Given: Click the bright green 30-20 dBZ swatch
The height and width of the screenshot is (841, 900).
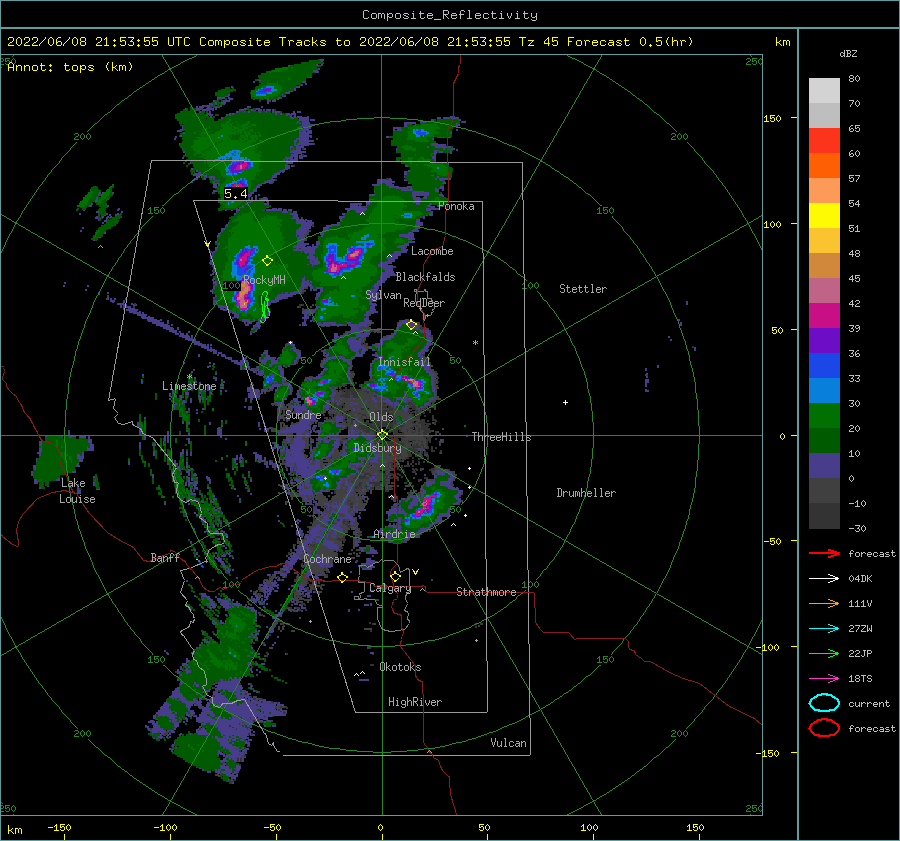Looking at the screenshot, I should coord(824,416).
